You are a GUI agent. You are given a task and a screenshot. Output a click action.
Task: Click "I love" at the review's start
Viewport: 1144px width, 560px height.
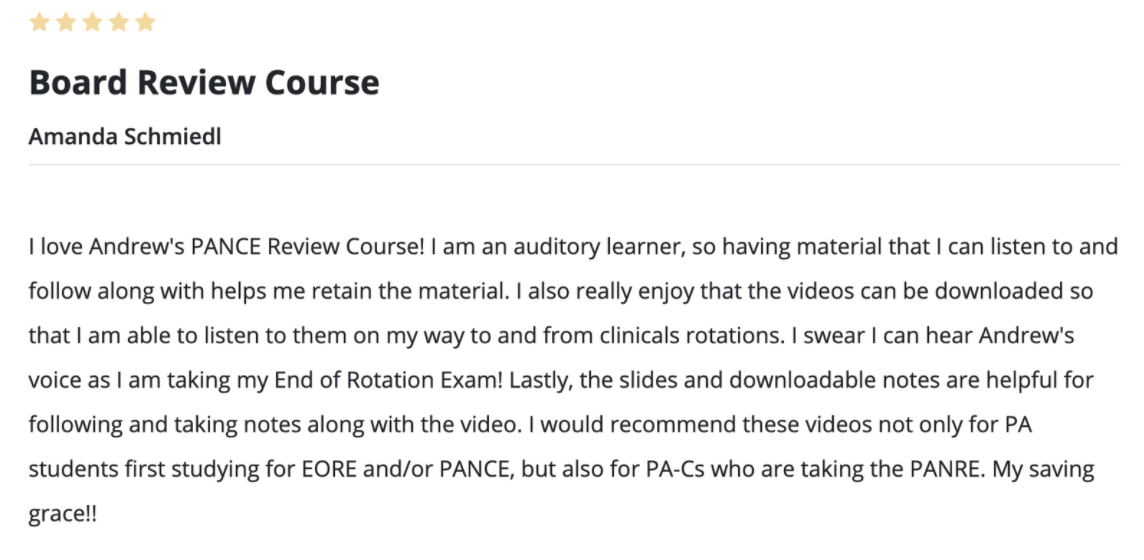click(x=56, y=247)
